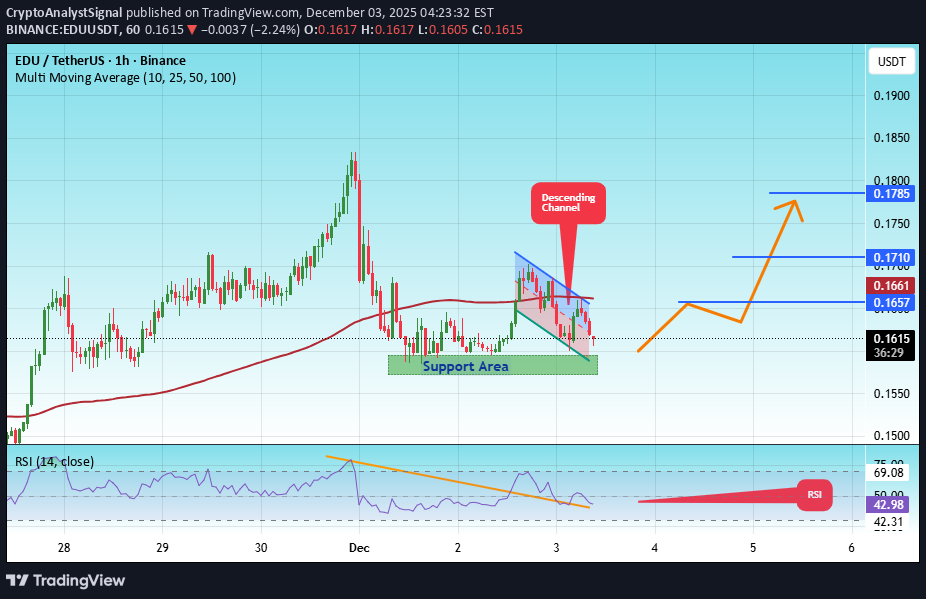Image resolution: width=926 pixels, height=599 pixels.
Task: Open the USDT currency selector
Action: pos(889,61)
